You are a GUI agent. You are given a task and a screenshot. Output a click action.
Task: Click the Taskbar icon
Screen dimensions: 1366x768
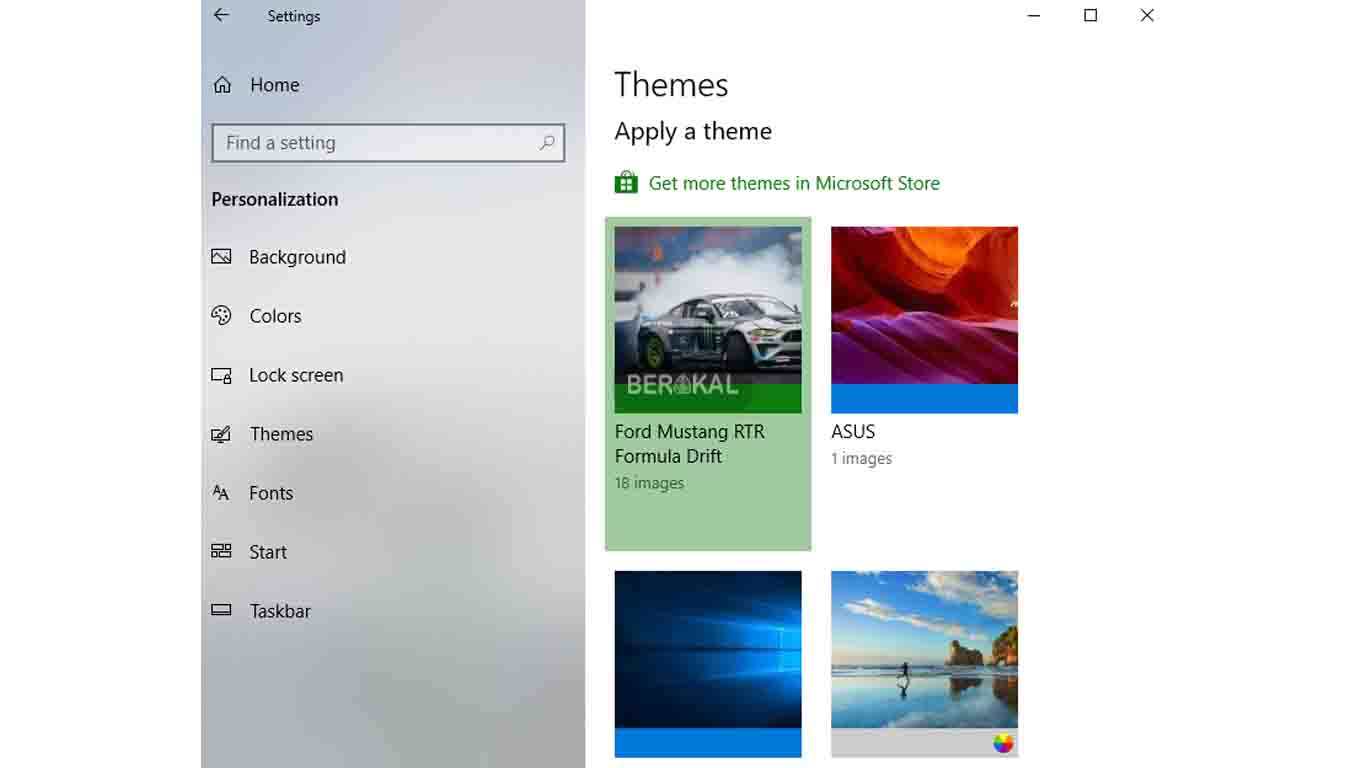(x=221, y=611)
